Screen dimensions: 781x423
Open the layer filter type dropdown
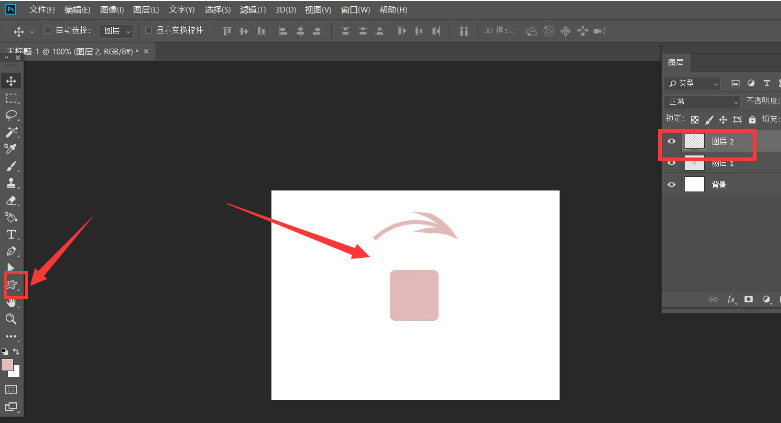pyautogui.click(x=693, y=83)
